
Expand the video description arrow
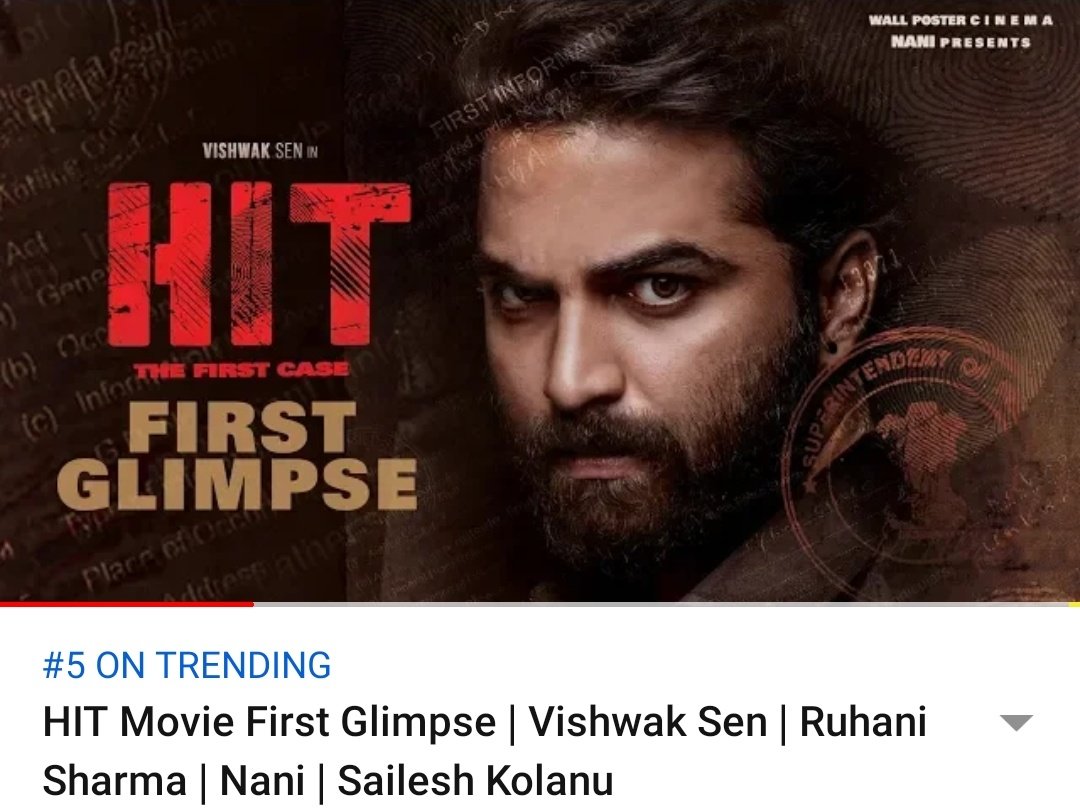[x=1016, y=723]
